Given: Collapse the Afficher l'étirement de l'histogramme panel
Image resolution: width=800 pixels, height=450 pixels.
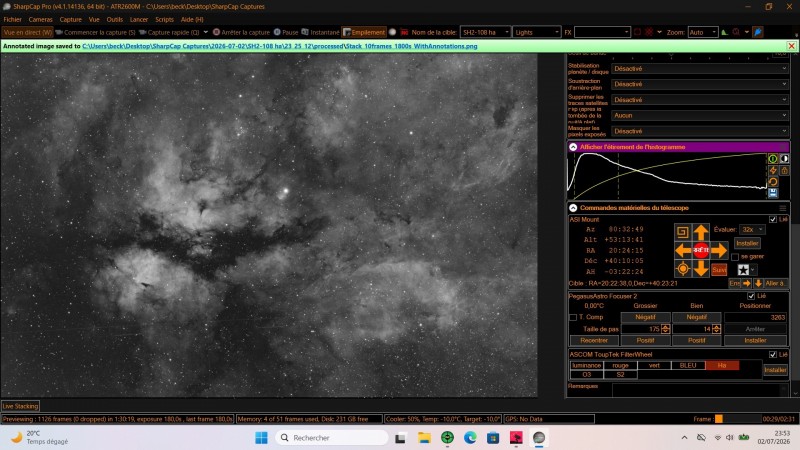Looking at the screenshot, I should pos(573,147).
